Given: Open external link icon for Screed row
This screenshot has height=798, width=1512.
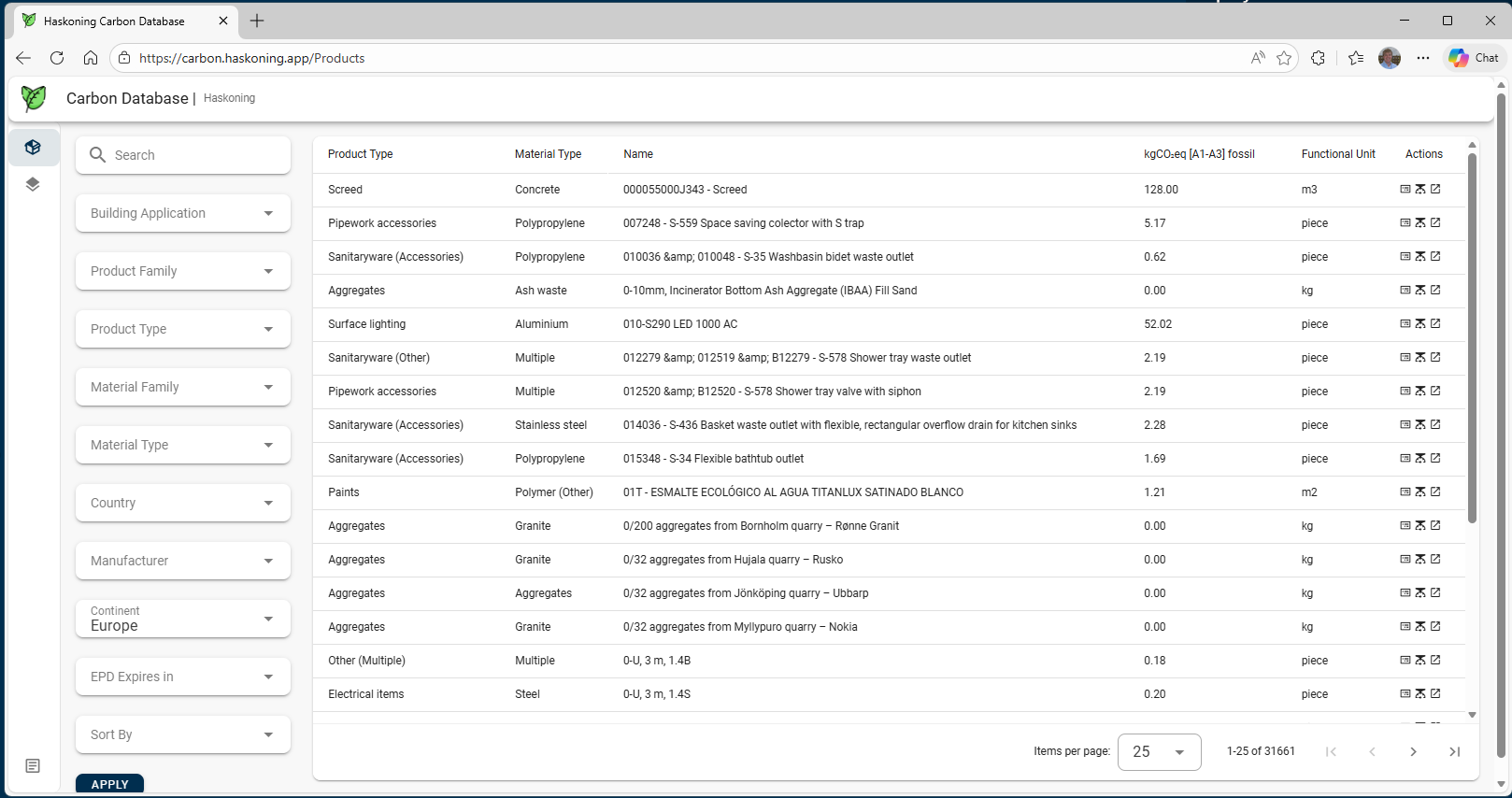Looking at the screenshot, I should click(x=1435, y=189).
